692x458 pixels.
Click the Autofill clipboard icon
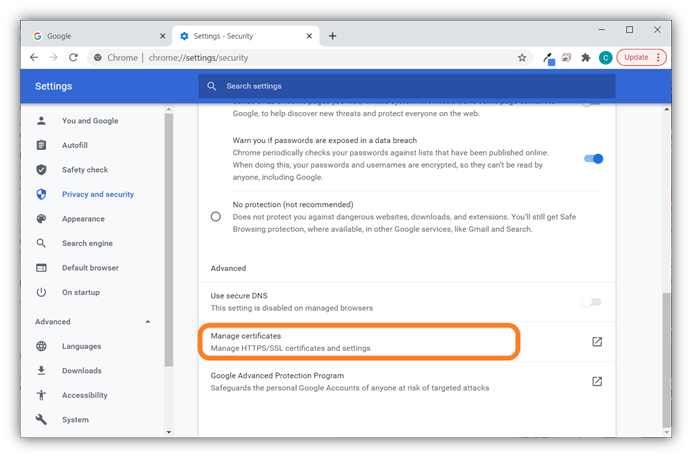pos(41,145)
